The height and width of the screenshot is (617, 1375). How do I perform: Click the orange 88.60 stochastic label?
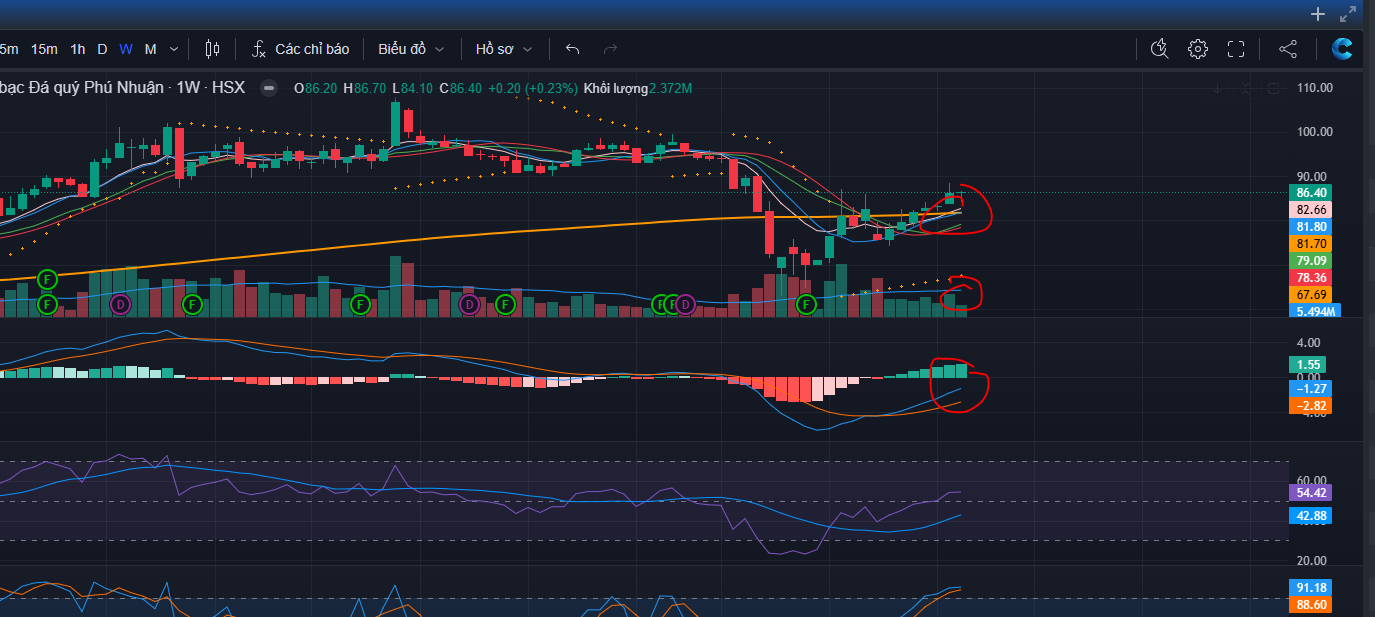(x=1312, y=605)
